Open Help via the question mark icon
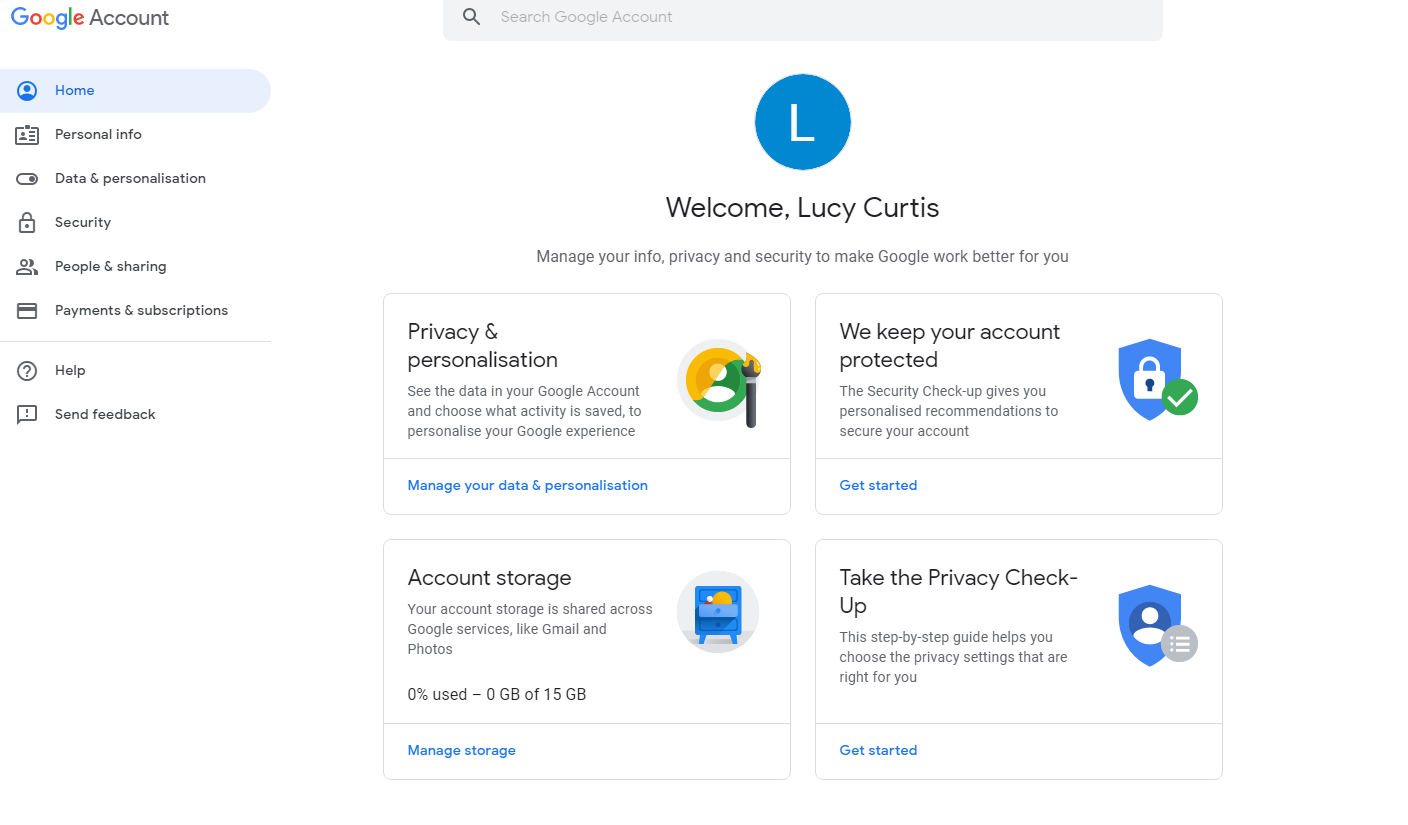Screen dimensions: 1408x825 [x=26, y=370]
